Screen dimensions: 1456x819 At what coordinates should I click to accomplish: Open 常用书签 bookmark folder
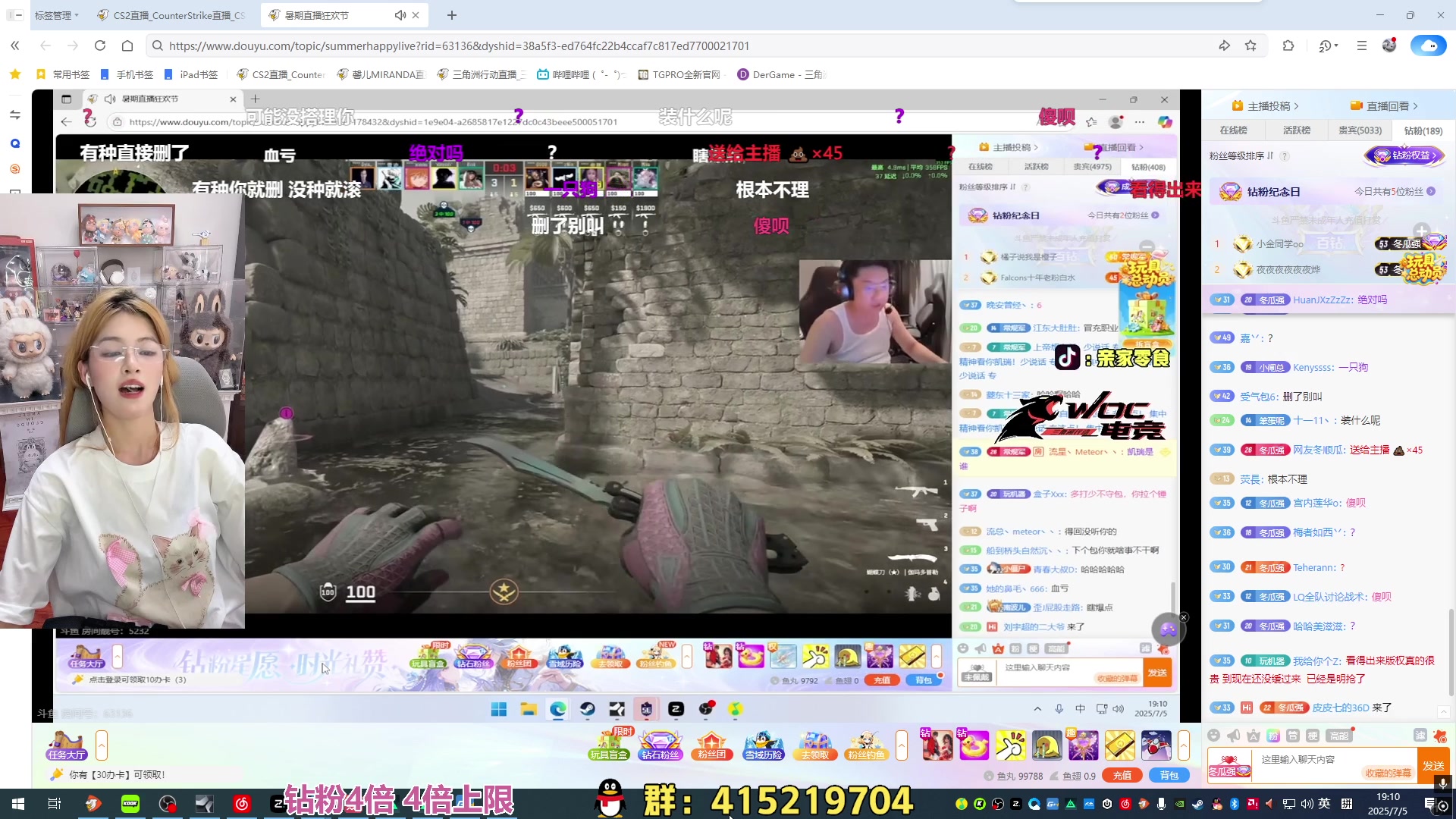click(63, 74)
